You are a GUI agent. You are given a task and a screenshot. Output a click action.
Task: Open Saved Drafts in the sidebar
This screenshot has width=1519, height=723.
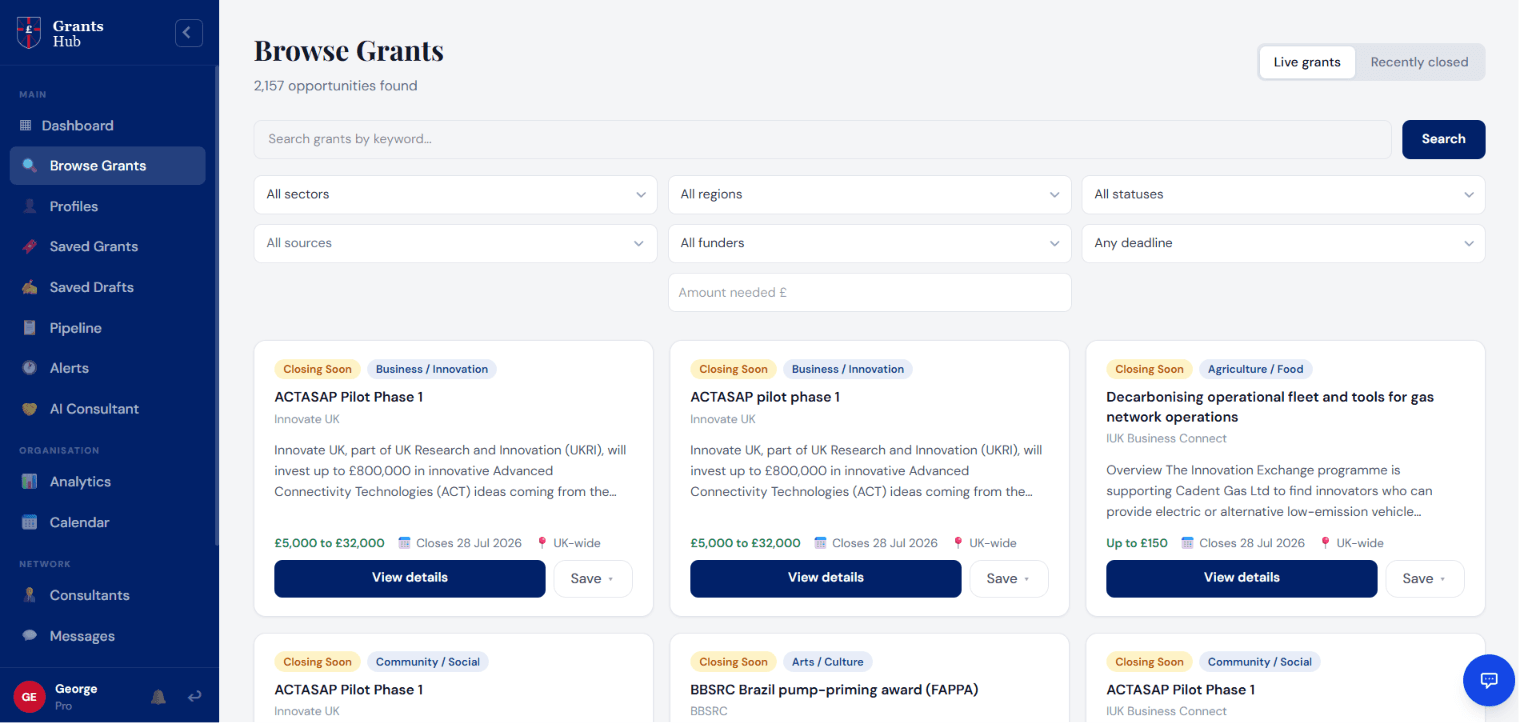point(108,287)
